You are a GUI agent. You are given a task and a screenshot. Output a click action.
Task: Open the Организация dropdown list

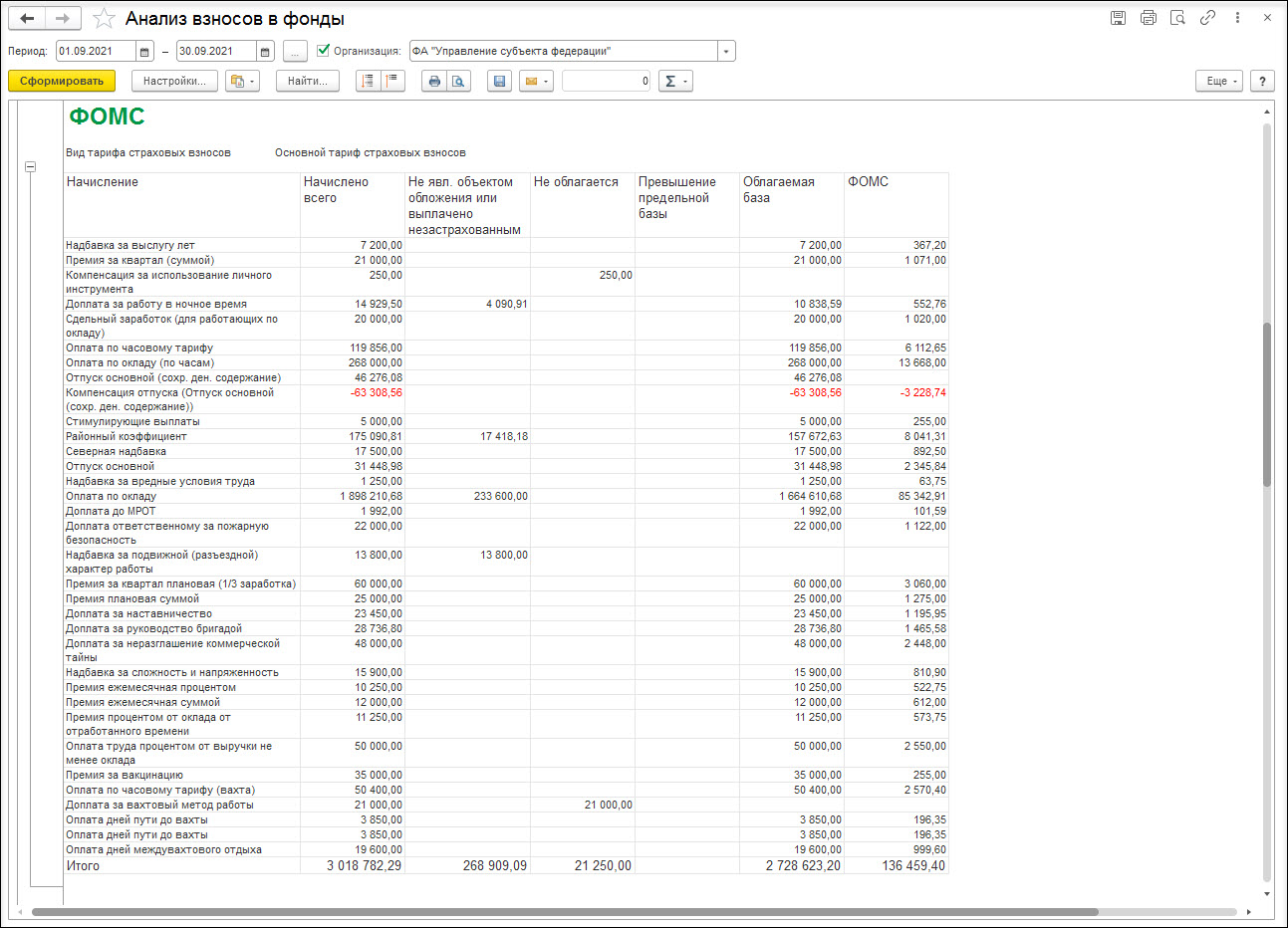tap(726, 51)
